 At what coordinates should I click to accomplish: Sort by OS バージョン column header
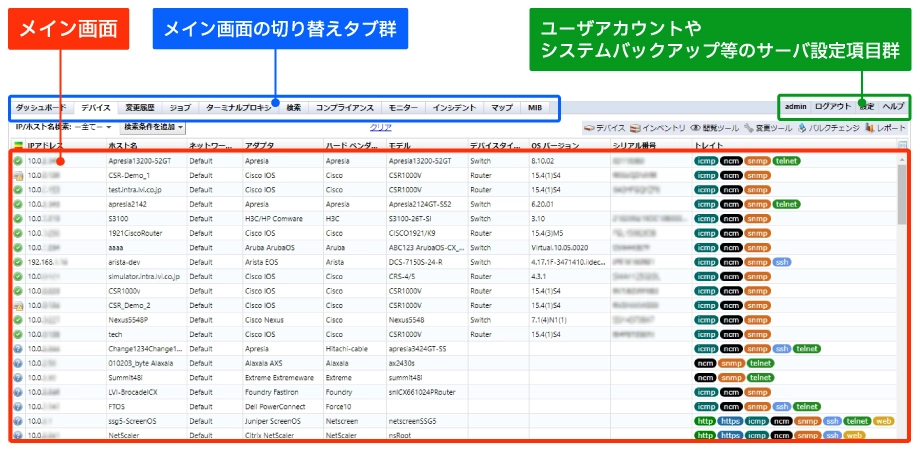pos(569,146)
